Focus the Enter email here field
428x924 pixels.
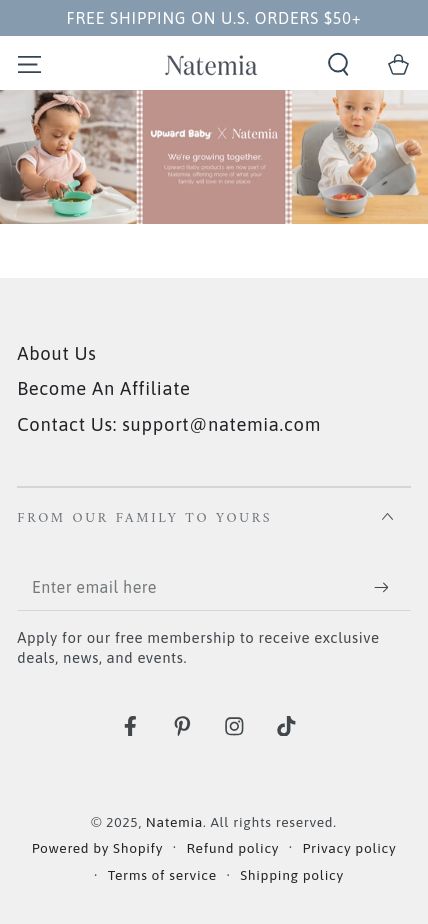point(195,587)
